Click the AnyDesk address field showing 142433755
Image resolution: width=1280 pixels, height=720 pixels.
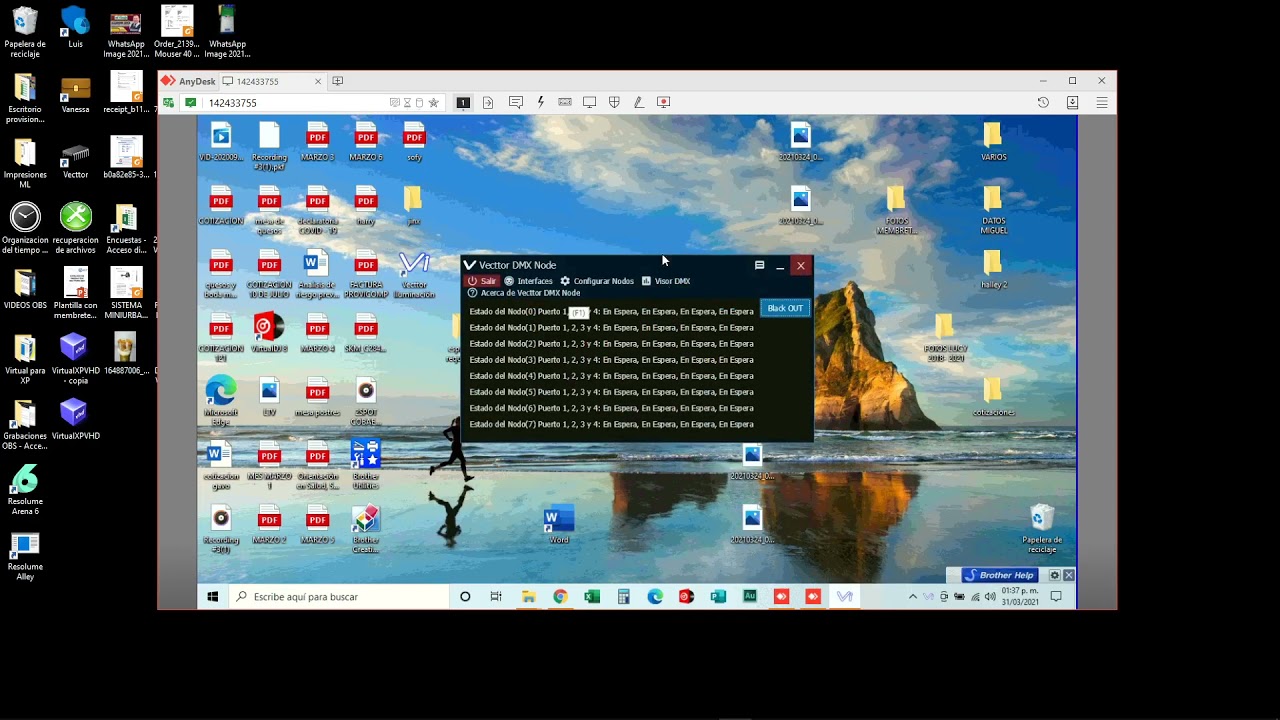click(x=295, y=103)
